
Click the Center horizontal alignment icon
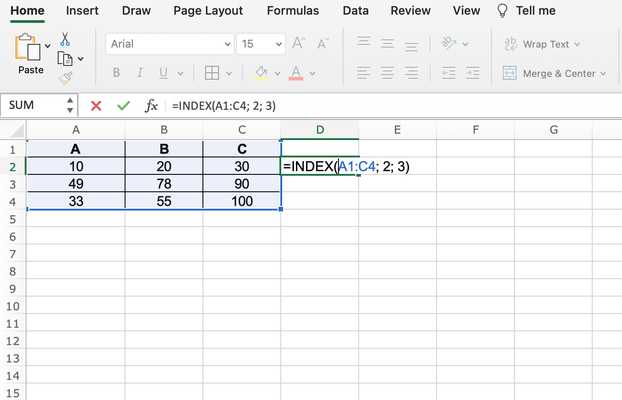tap(387, 73)
